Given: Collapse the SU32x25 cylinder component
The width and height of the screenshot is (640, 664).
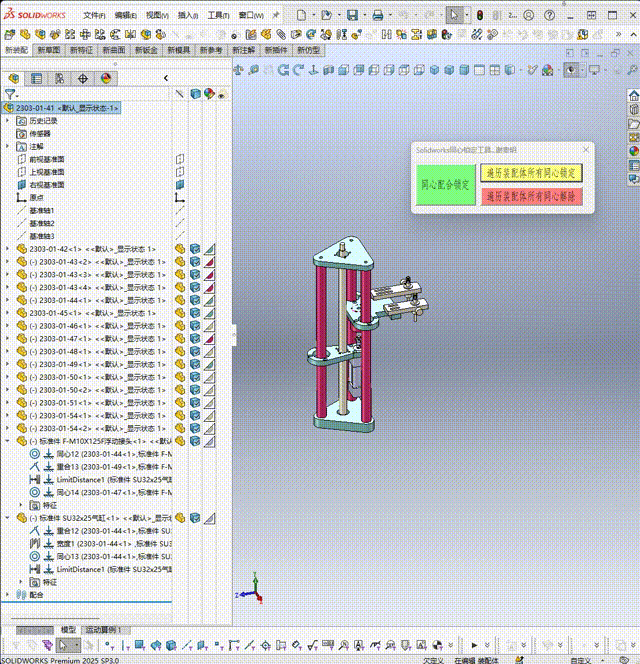Looking at the screenshot, I should tap(7, 518).
